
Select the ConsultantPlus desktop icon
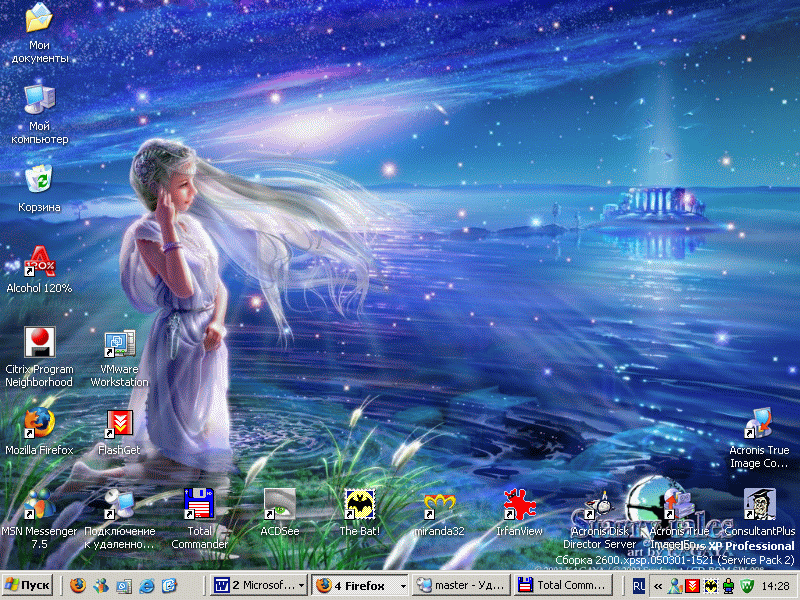(760, 504)
